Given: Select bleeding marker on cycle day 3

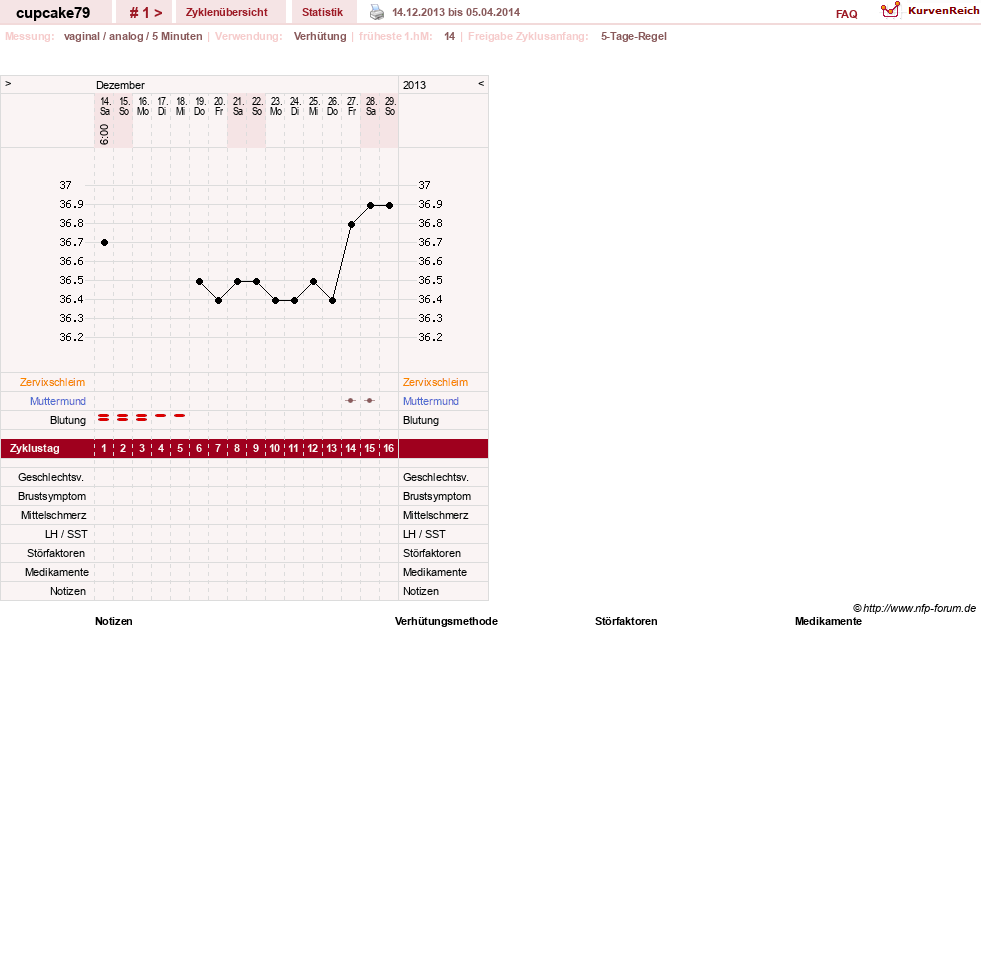Looking at the screenshot, I should click(141, 417).
